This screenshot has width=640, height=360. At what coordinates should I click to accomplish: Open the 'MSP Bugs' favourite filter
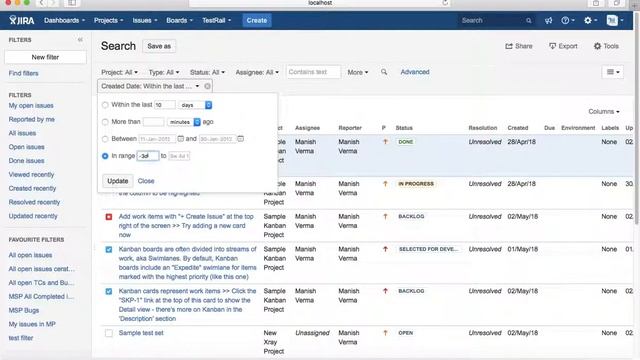click(24, 311)
